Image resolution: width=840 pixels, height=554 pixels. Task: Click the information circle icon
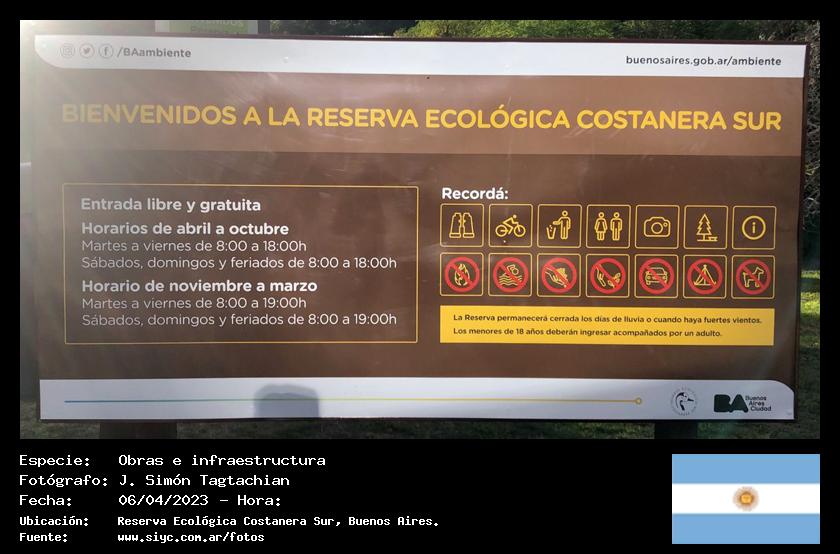point(753,227)
